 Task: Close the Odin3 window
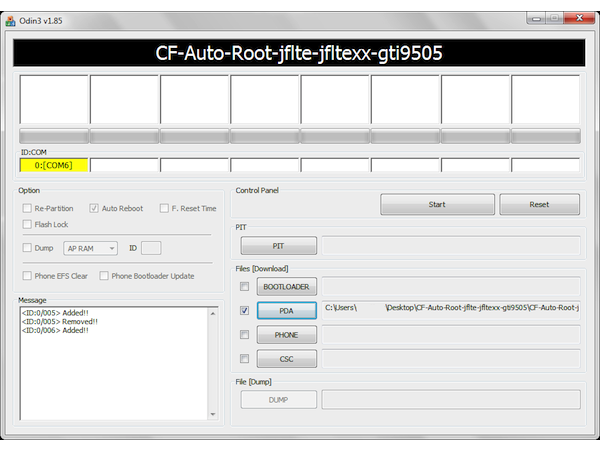pos(580,18)
